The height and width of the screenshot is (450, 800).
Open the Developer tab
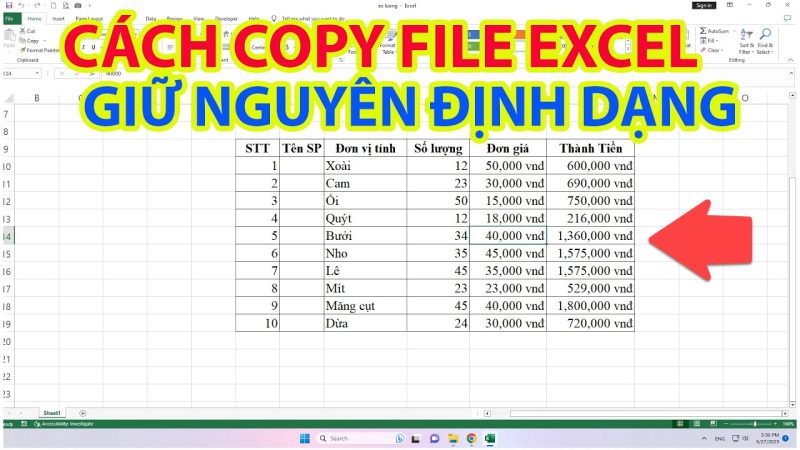[226, 18]
